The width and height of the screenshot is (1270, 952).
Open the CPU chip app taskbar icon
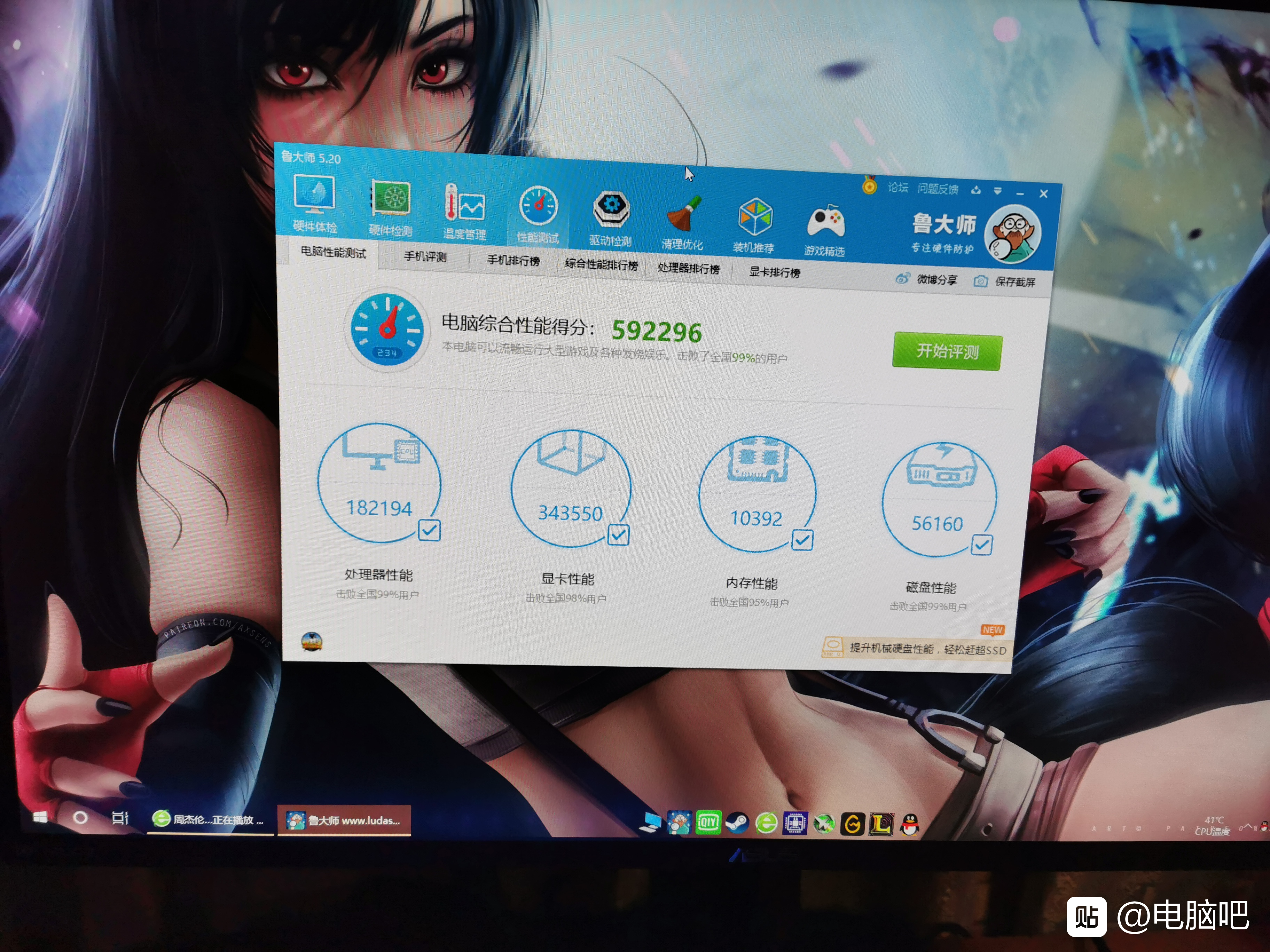click(x=795, y=824)
